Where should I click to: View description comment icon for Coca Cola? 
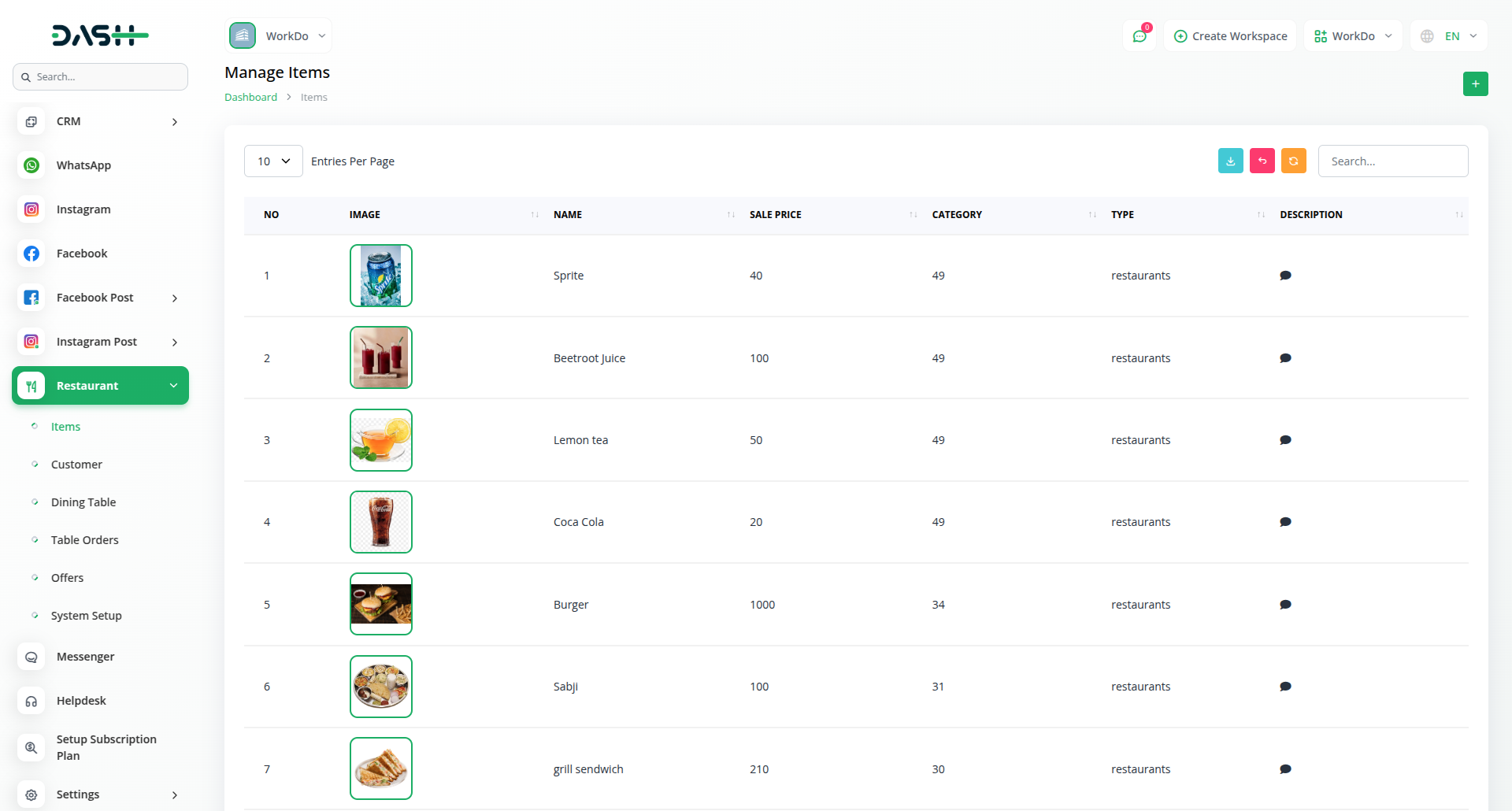[1285, 522]
